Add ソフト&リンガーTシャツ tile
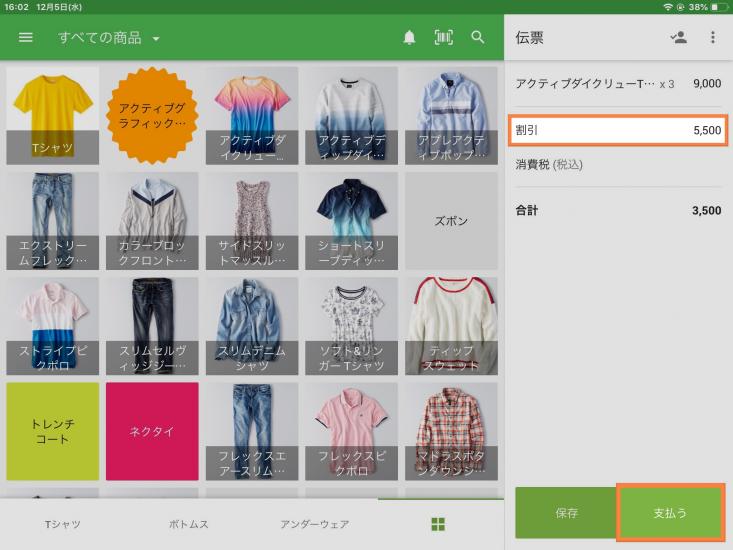This screenshot has width=733, height=550. (351, 326)
